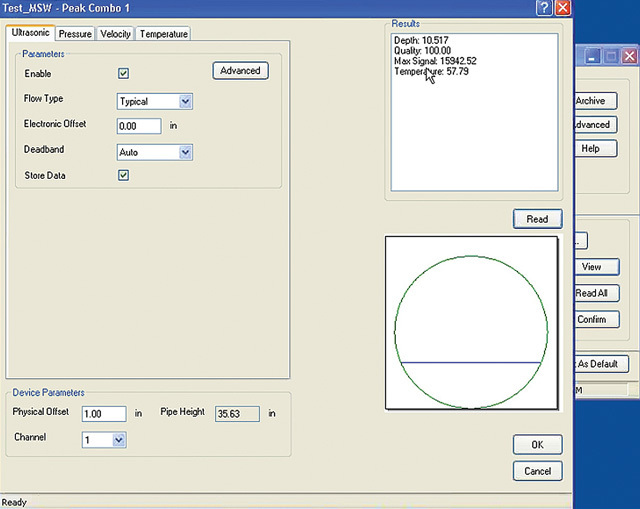Uncheck the Store Data checkbox

pyautogui.click(x=124, y=175)
